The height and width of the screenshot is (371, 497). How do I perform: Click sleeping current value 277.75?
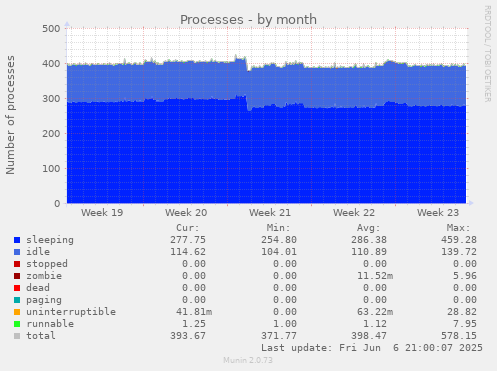[x=188, y=240]
